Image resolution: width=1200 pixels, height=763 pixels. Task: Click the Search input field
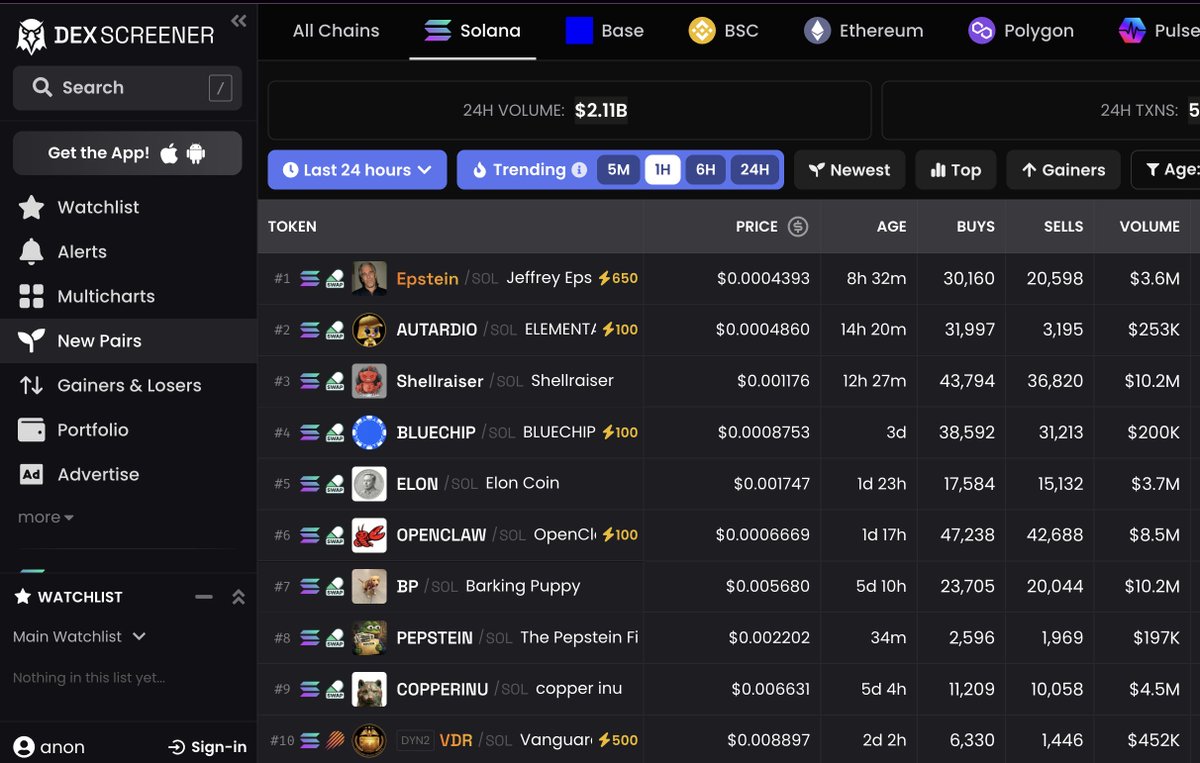tap(127, 88)
